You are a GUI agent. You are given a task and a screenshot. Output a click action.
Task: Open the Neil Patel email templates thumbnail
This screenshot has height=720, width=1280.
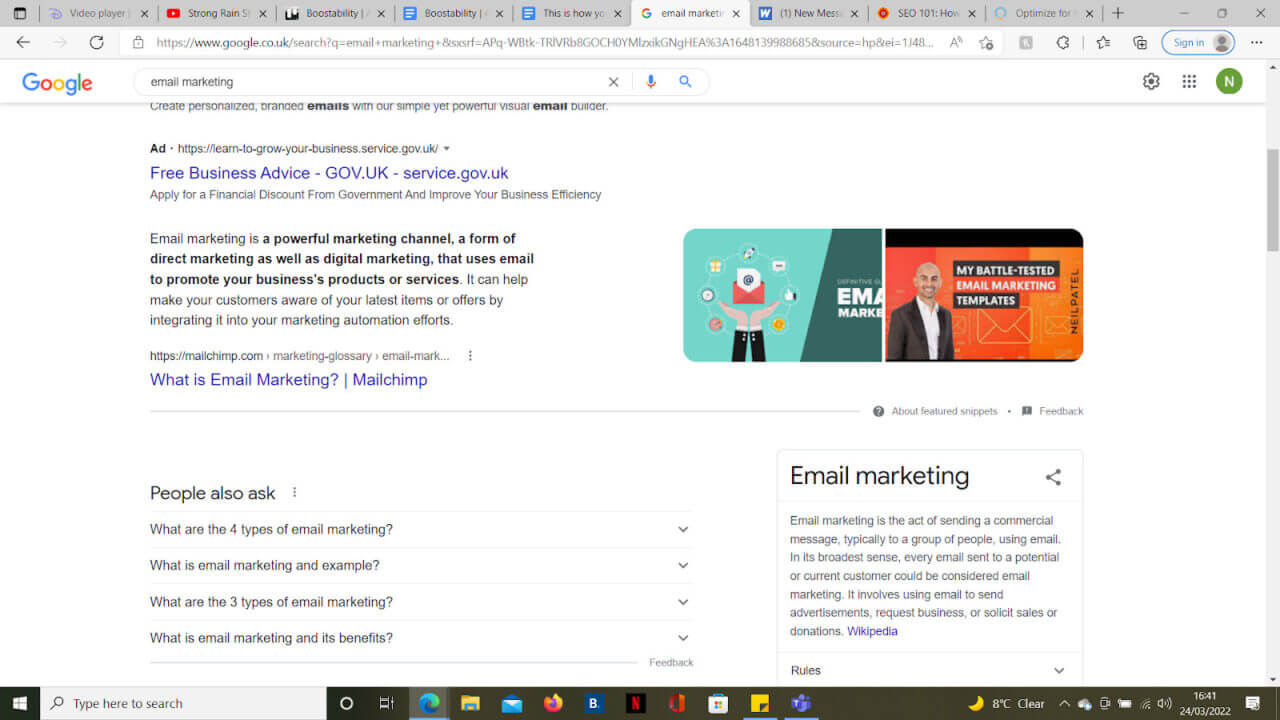point(984,295)
